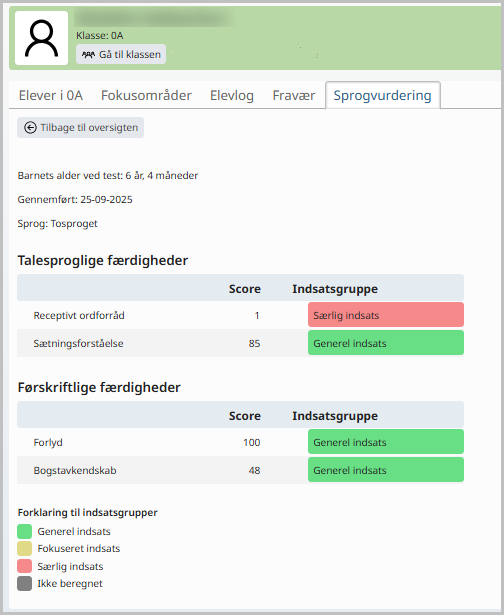Click the score 85 for Sætningsforståelse

click(x=254, y=344)
